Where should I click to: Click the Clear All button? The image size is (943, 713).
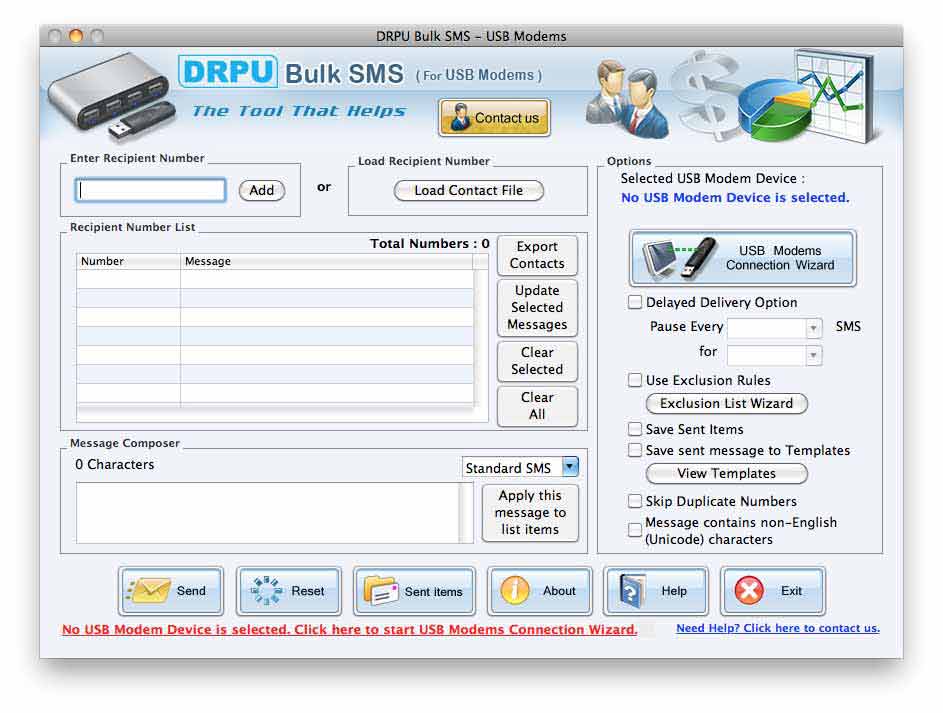tap(537, 406)
